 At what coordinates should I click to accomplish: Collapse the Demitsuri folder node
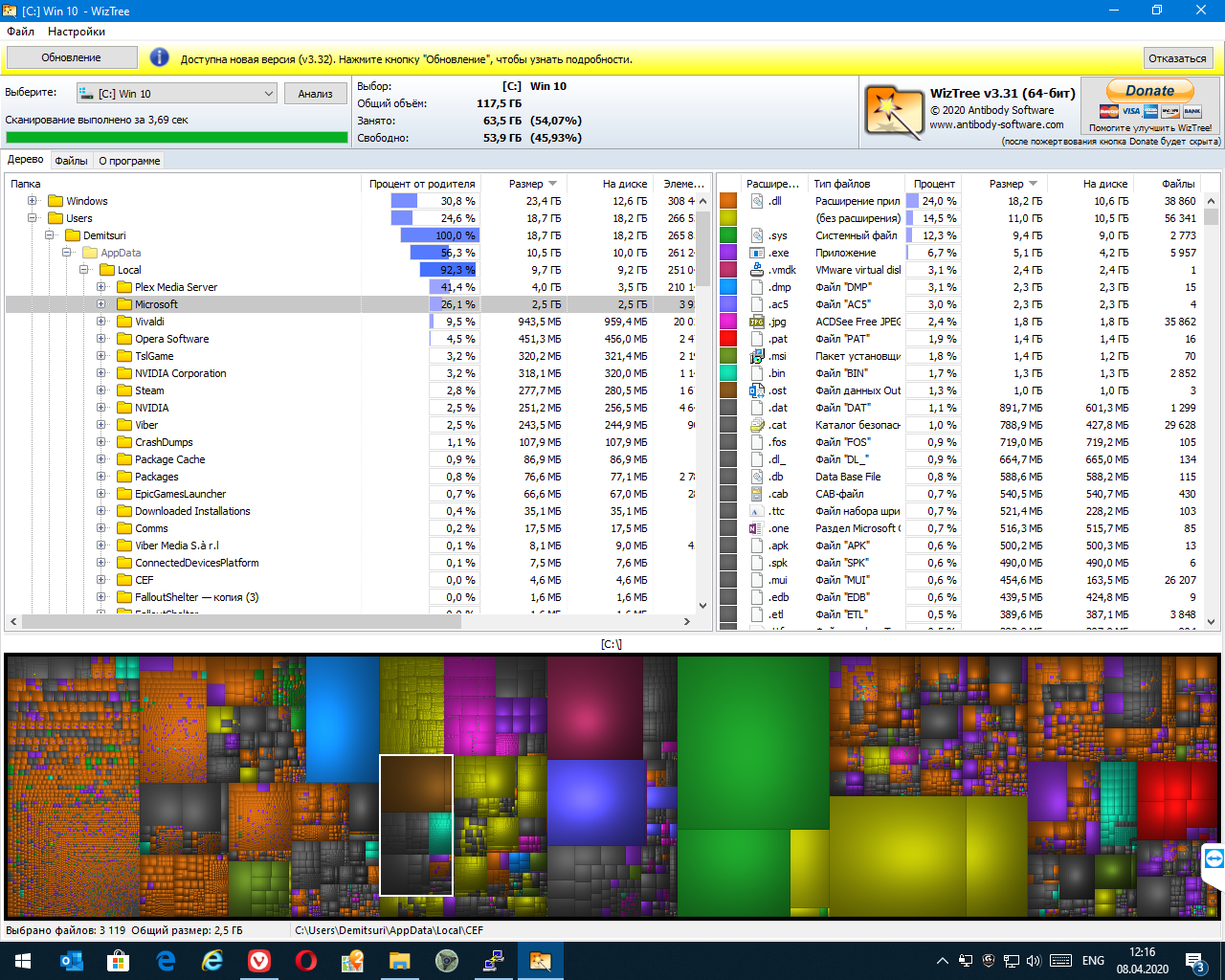point(50,235)
